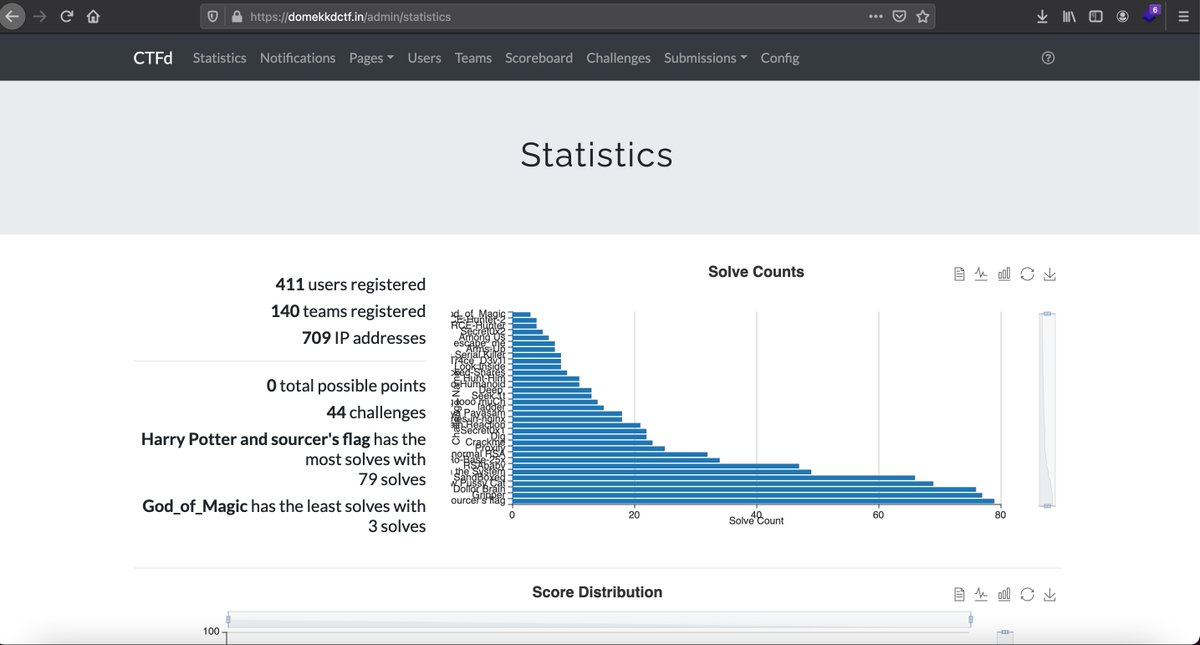
Task: Go to the browser home page
Action: point(93,16)
